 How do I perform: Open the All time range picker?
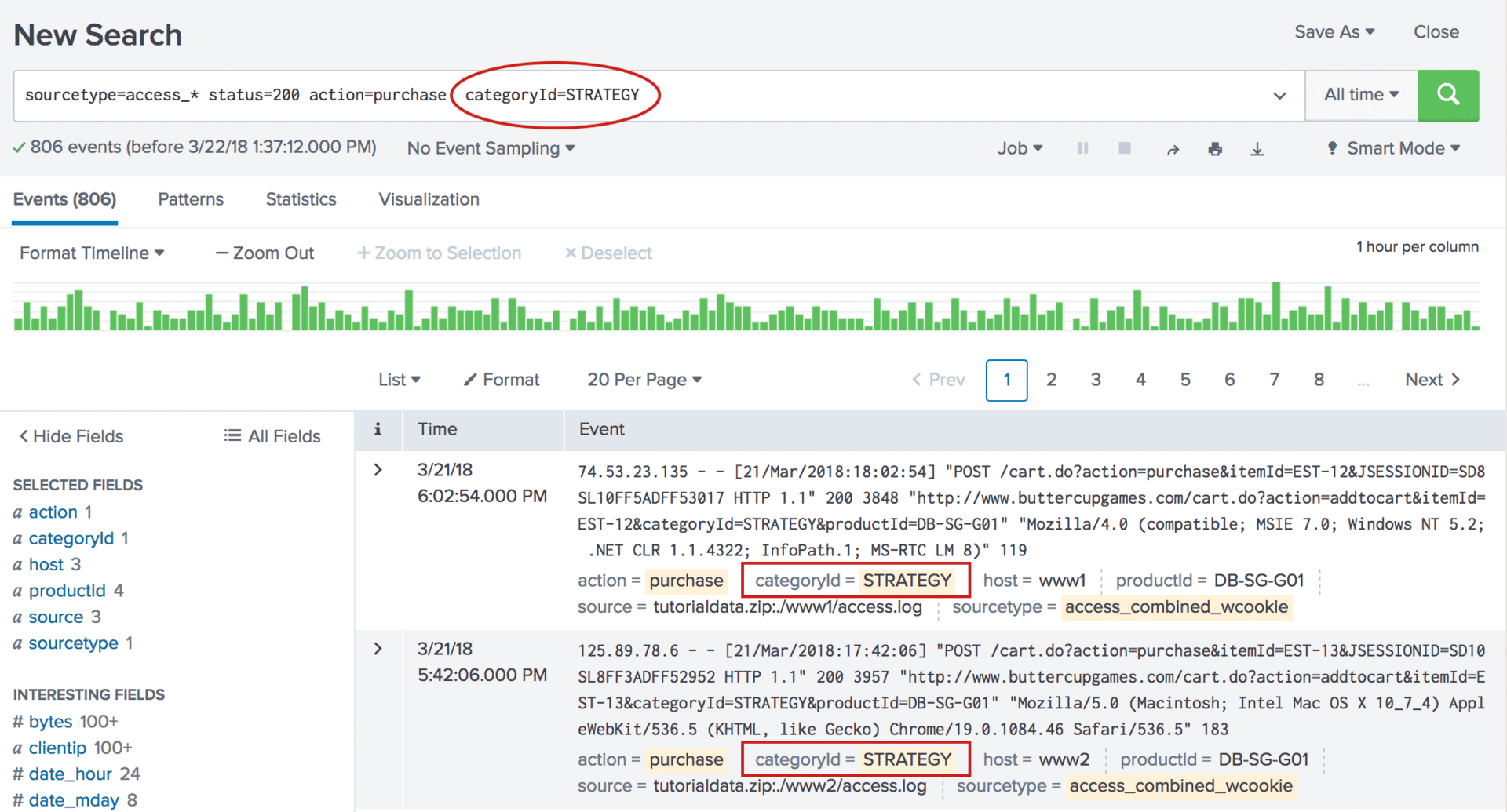(1360, 95)
